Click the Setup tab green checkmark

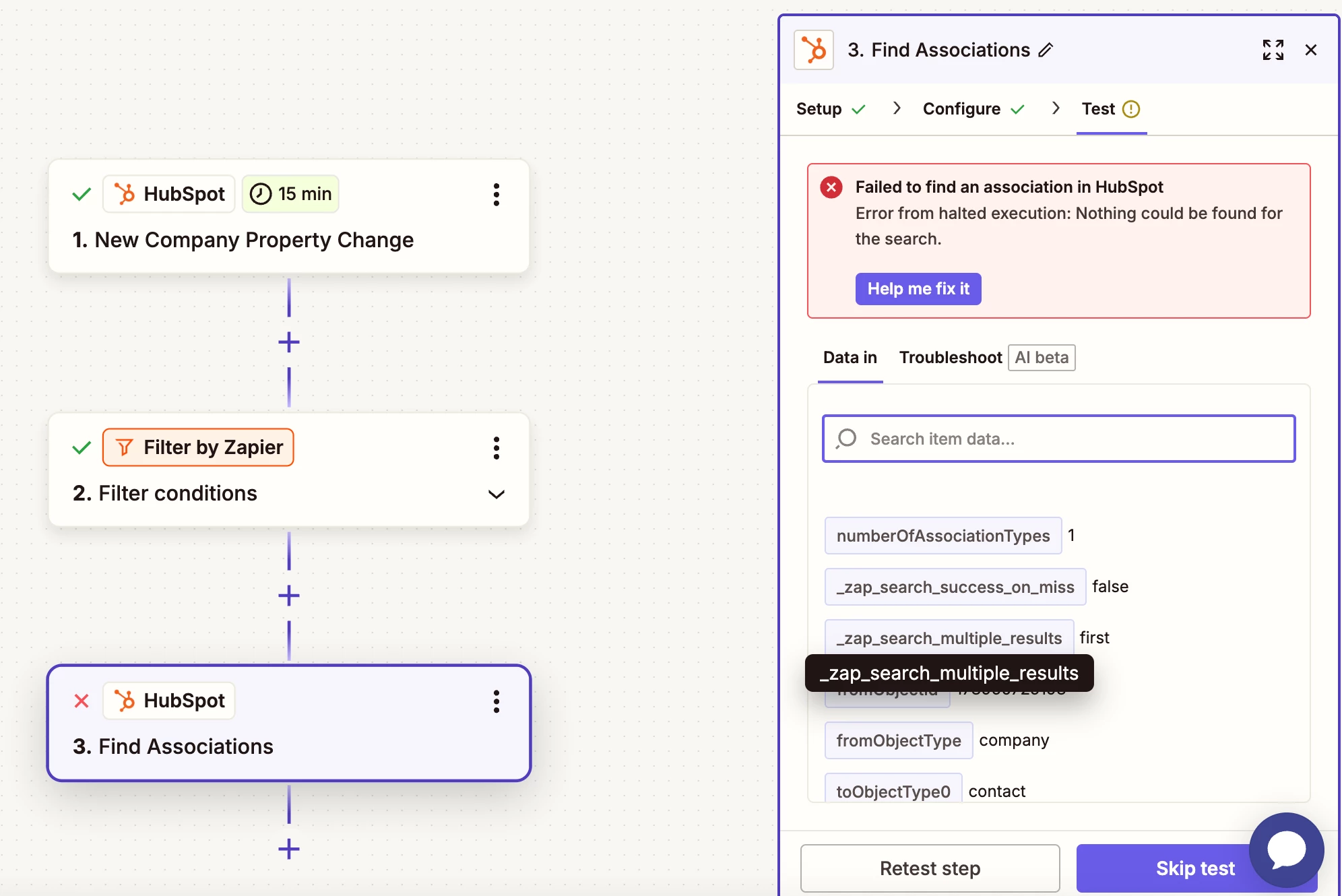pos(858,109)
